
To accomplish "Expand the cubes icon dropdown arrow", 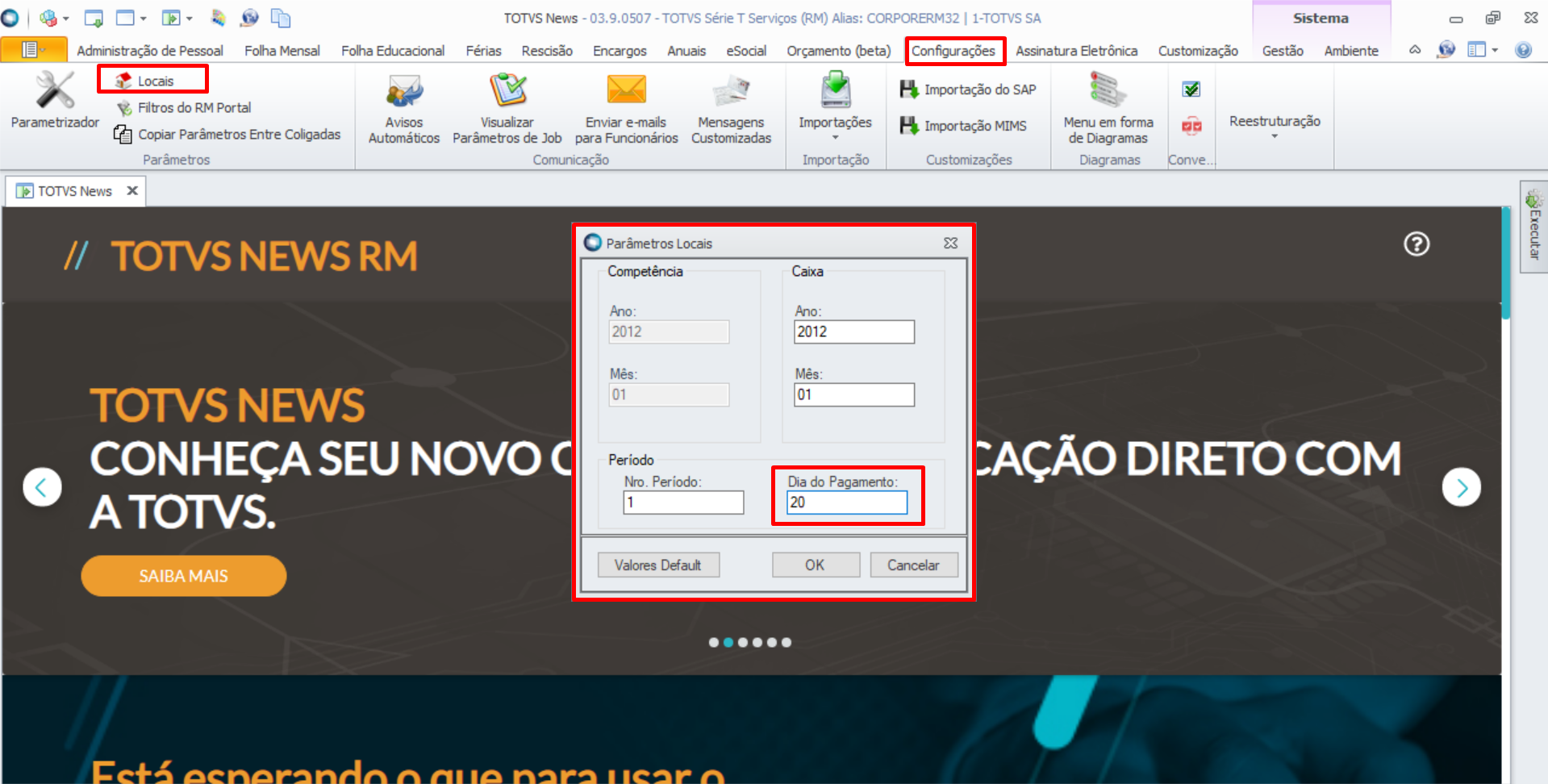I will pyautogui.click(x=66, y=19).
